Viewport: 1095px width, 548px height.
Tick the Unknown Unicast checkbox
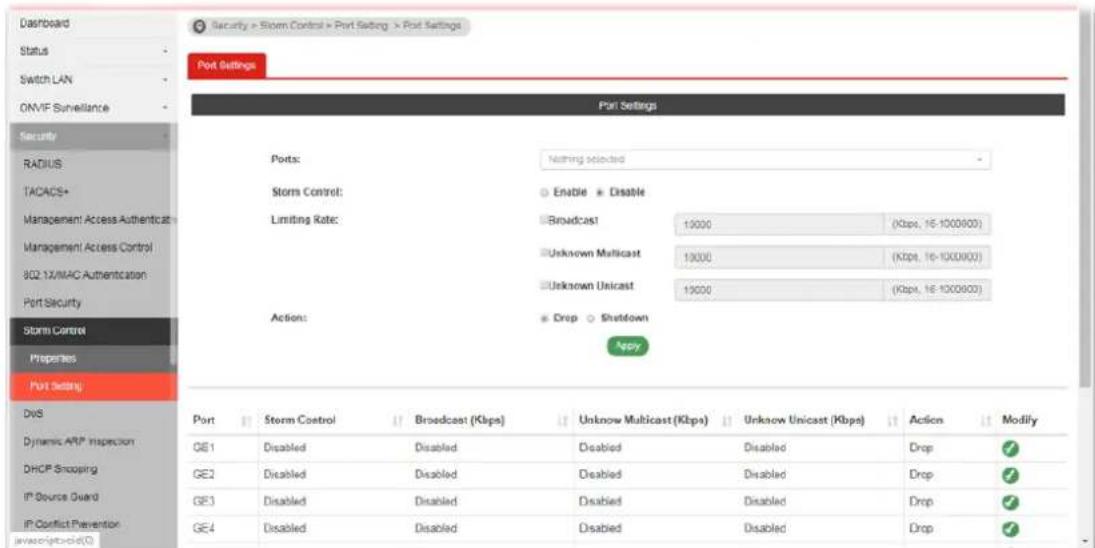pos(544,286)
